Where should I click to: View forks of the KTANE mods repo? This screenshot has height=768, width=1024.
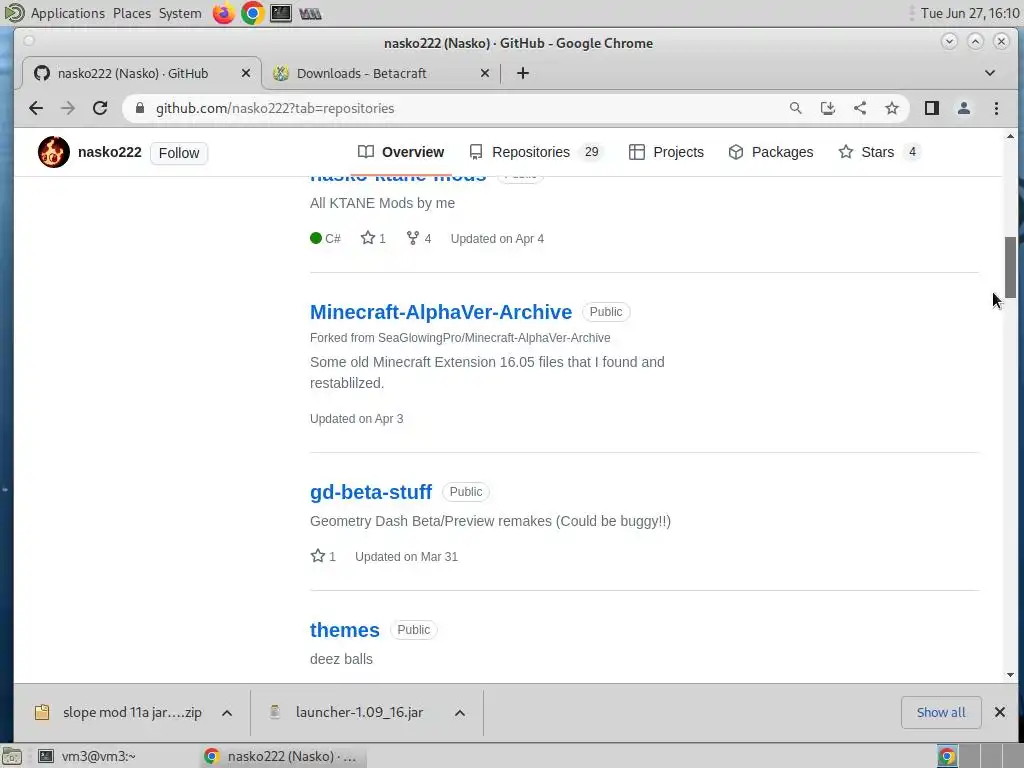419,238
